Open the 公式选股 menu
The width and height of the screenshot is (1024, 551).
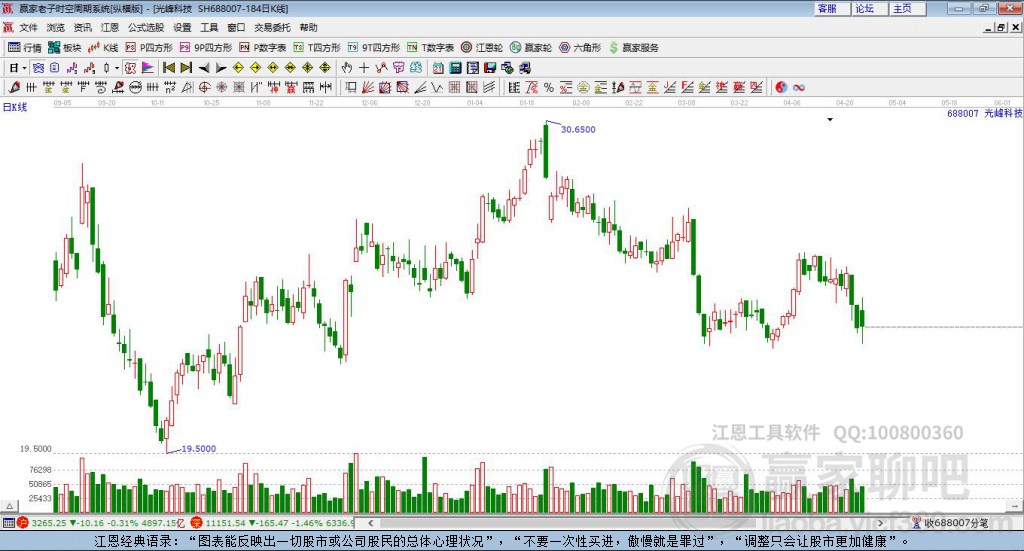pos(146,27)
